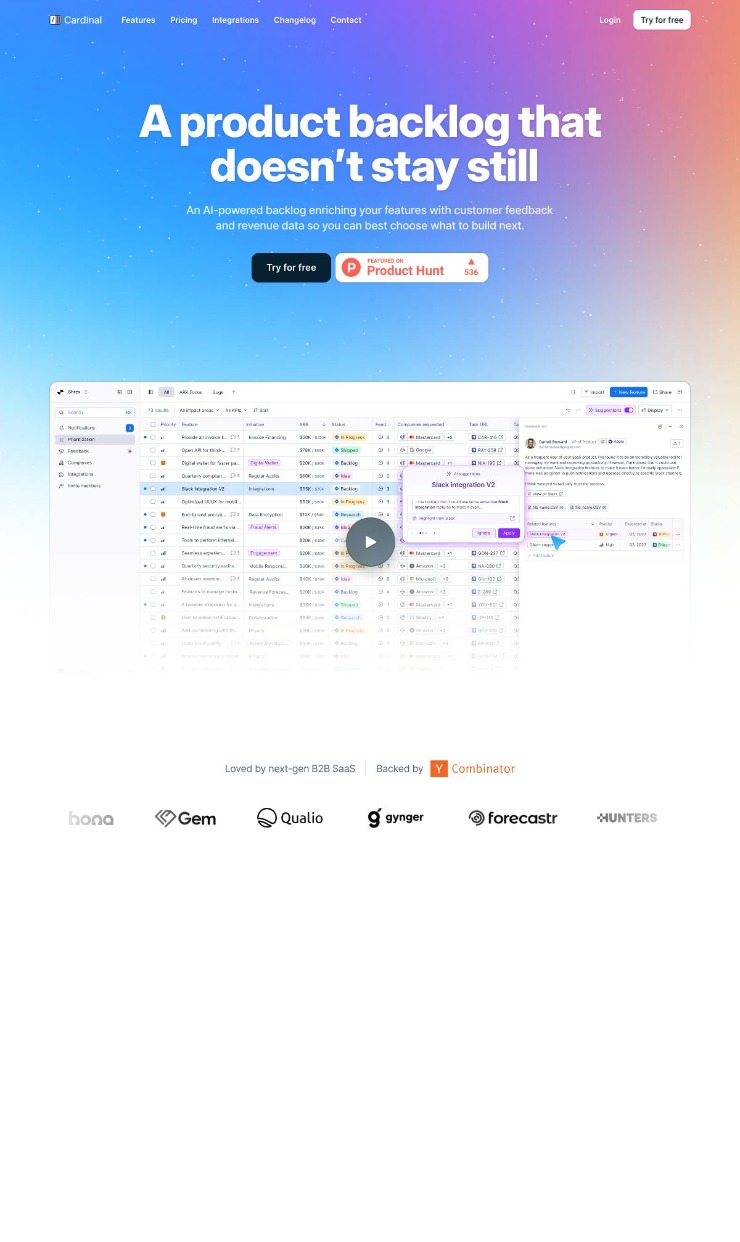Select the All view tab
Image resolution: width=740 pixels, height=1242 pixels.
(166, 392)
